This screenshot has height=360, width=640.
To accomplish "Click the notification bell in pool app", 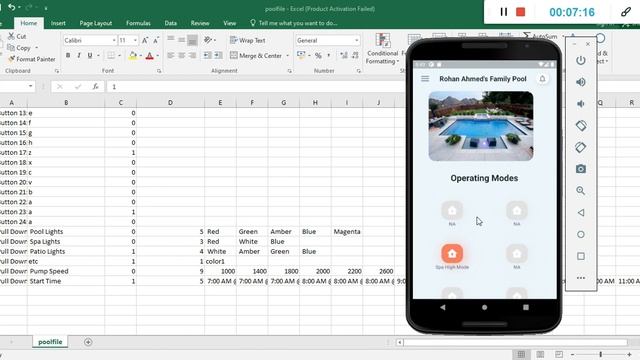I will pos(542,78).
